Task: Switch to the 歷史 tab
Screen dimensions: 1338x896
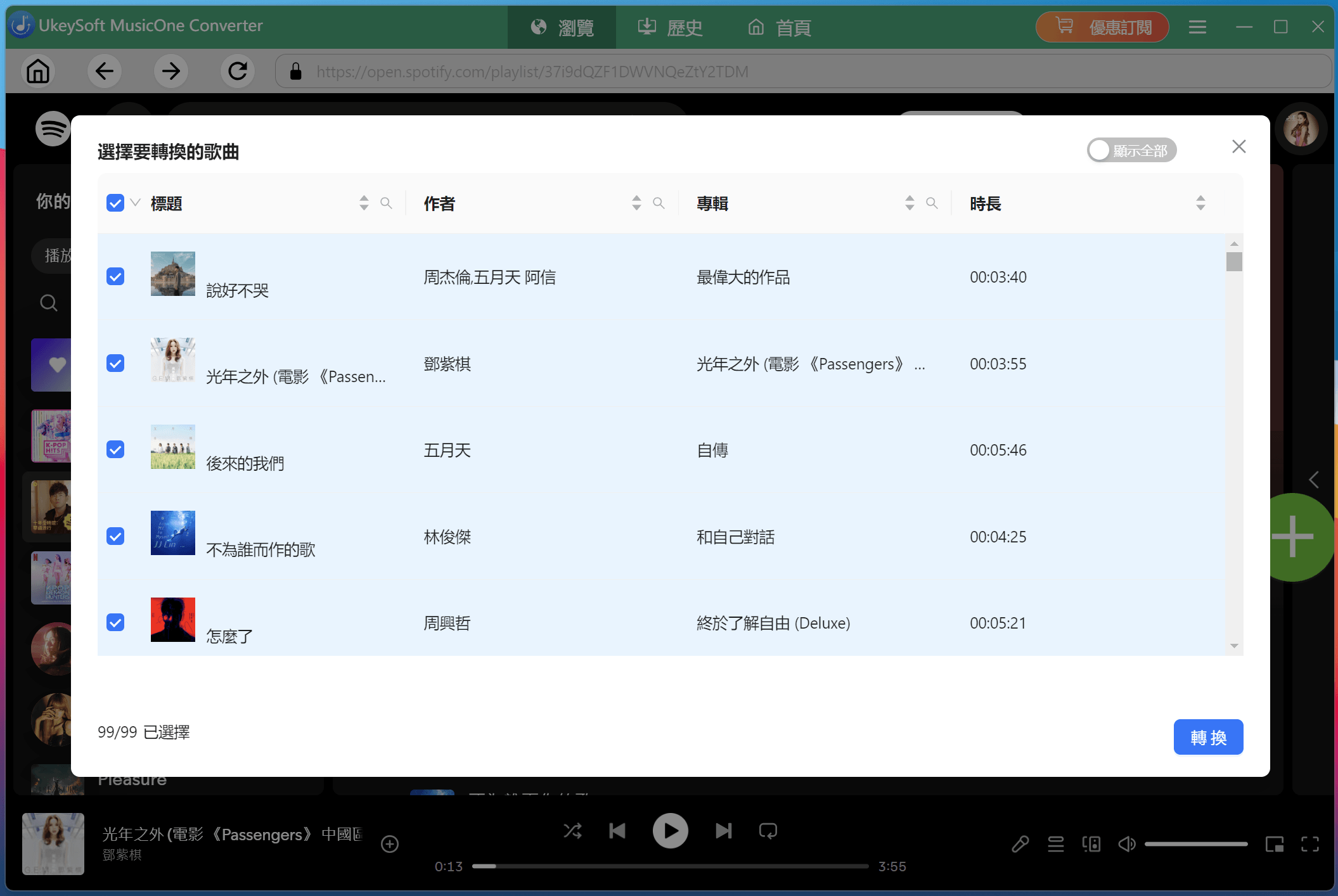Action: coord(669,27)
